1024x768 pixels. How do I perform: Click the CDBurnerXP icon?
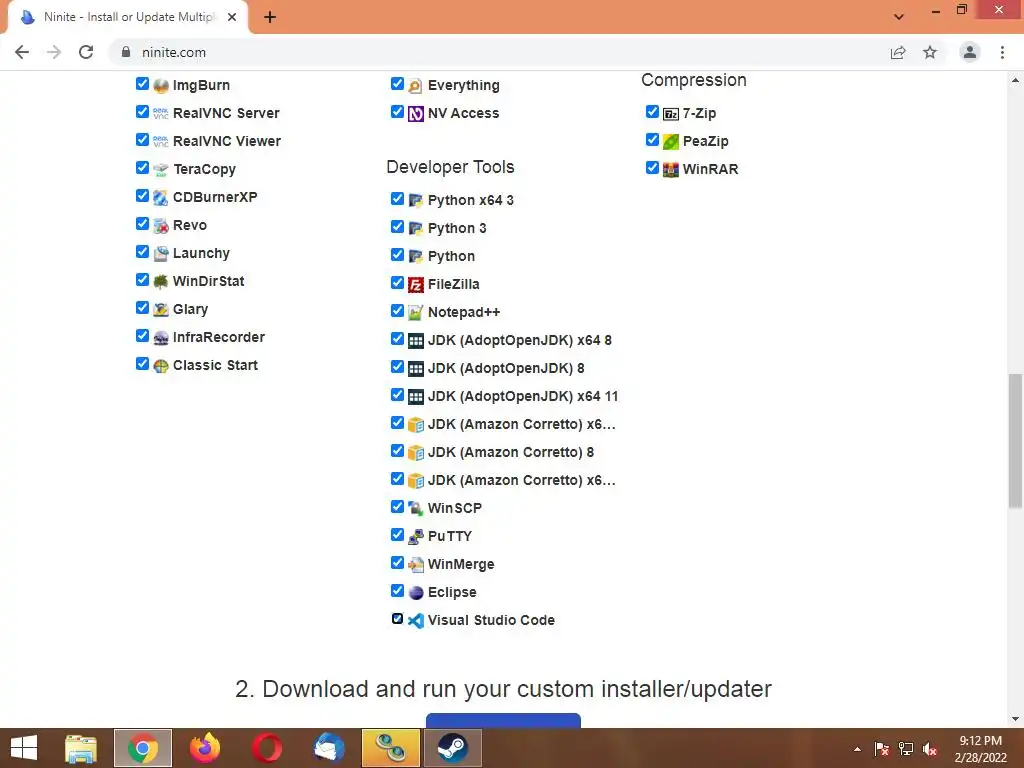coord(161,198)
